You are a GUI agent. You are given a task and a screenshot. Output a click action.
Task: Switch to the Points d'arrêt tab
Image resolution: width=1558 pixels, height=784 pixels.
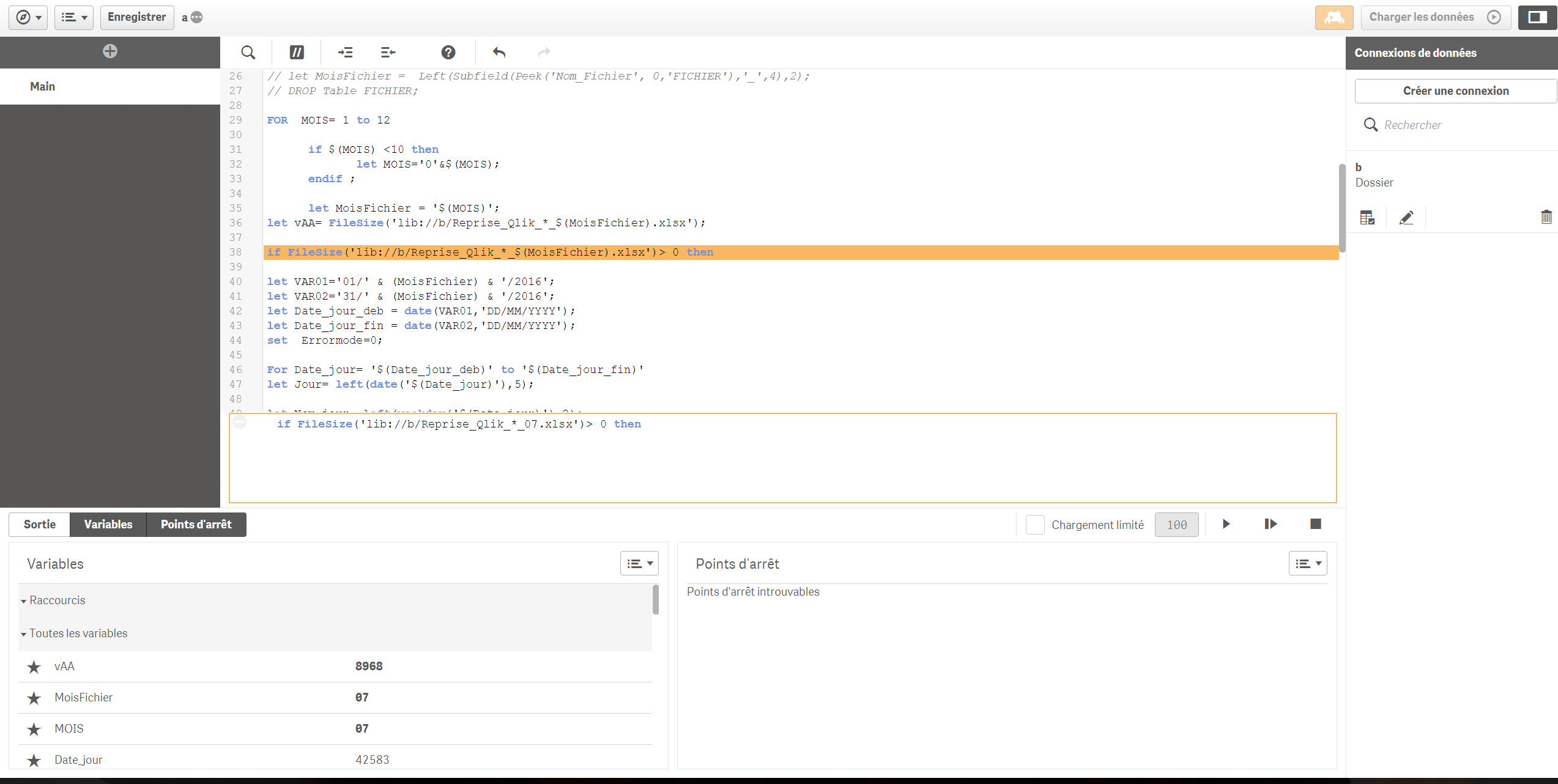[x=196, y=525]
